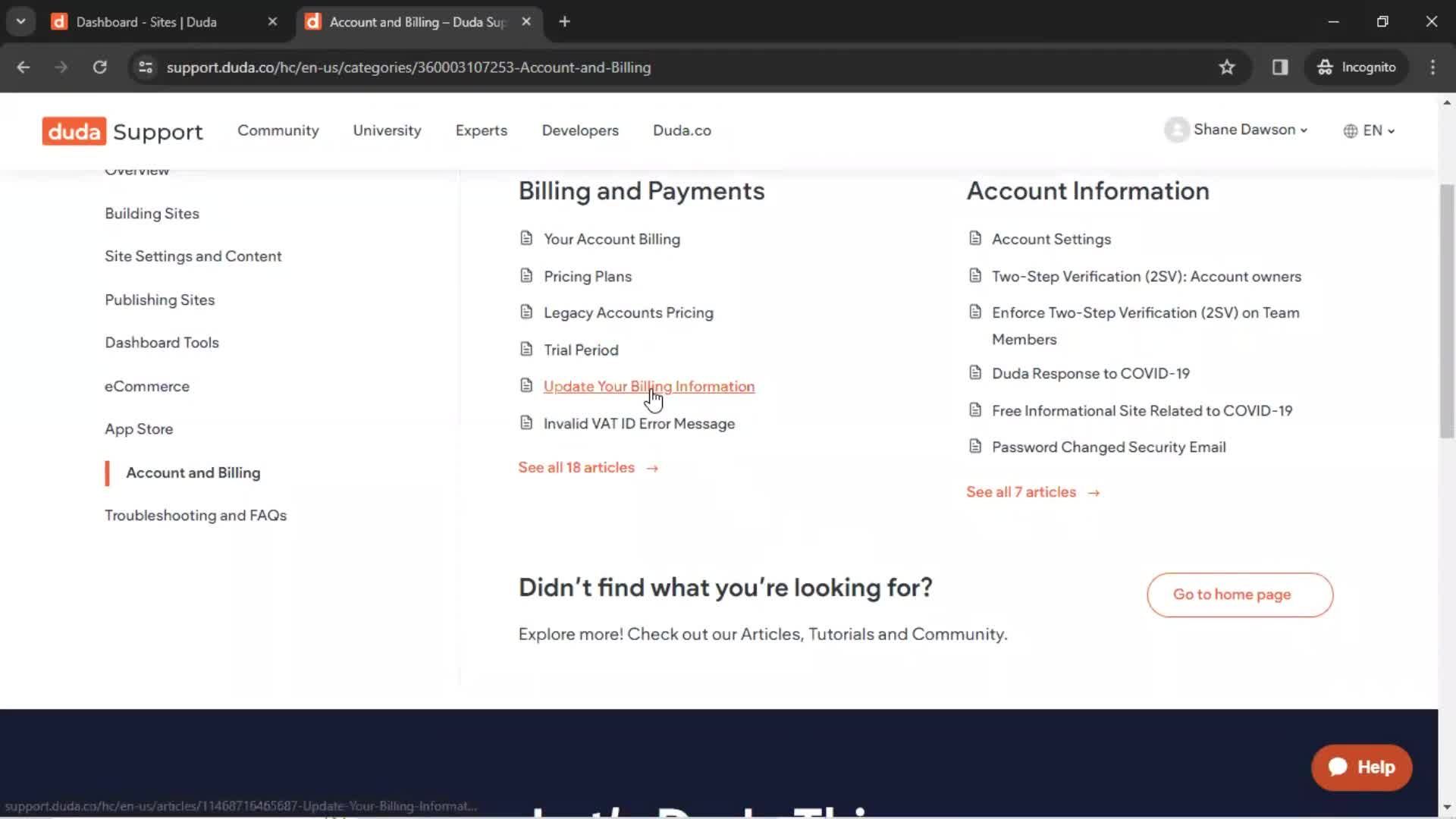Select Site Settings and Content category
This screenshot has height=819, width=1456.
tap(193, 256)
